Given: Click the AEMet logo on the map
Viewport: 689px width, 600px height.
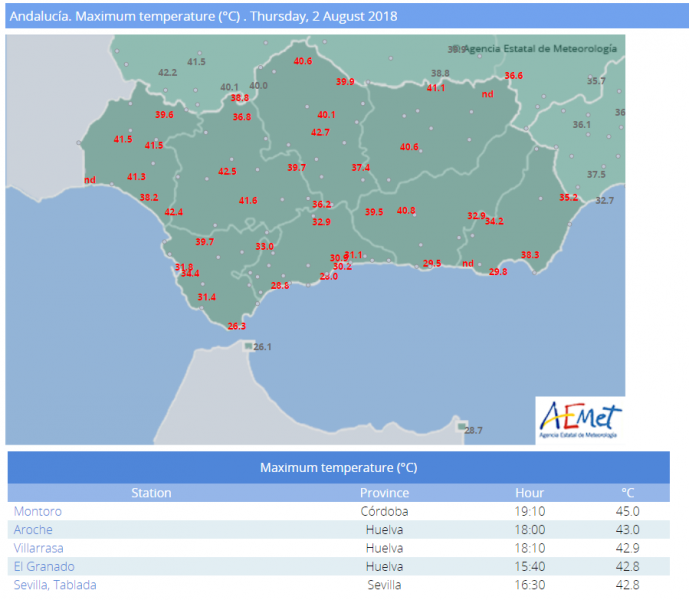Looking at the screenshot, I should pyautogui.click(x=580, y=420).
